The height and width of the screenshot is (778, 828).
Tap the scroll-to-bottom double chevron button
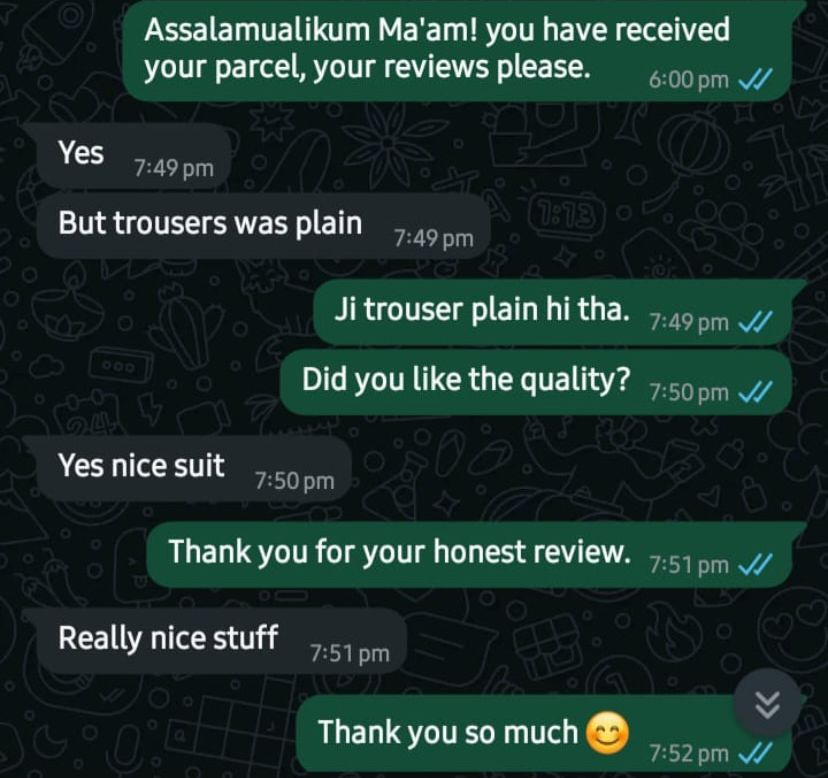point(767,704)
